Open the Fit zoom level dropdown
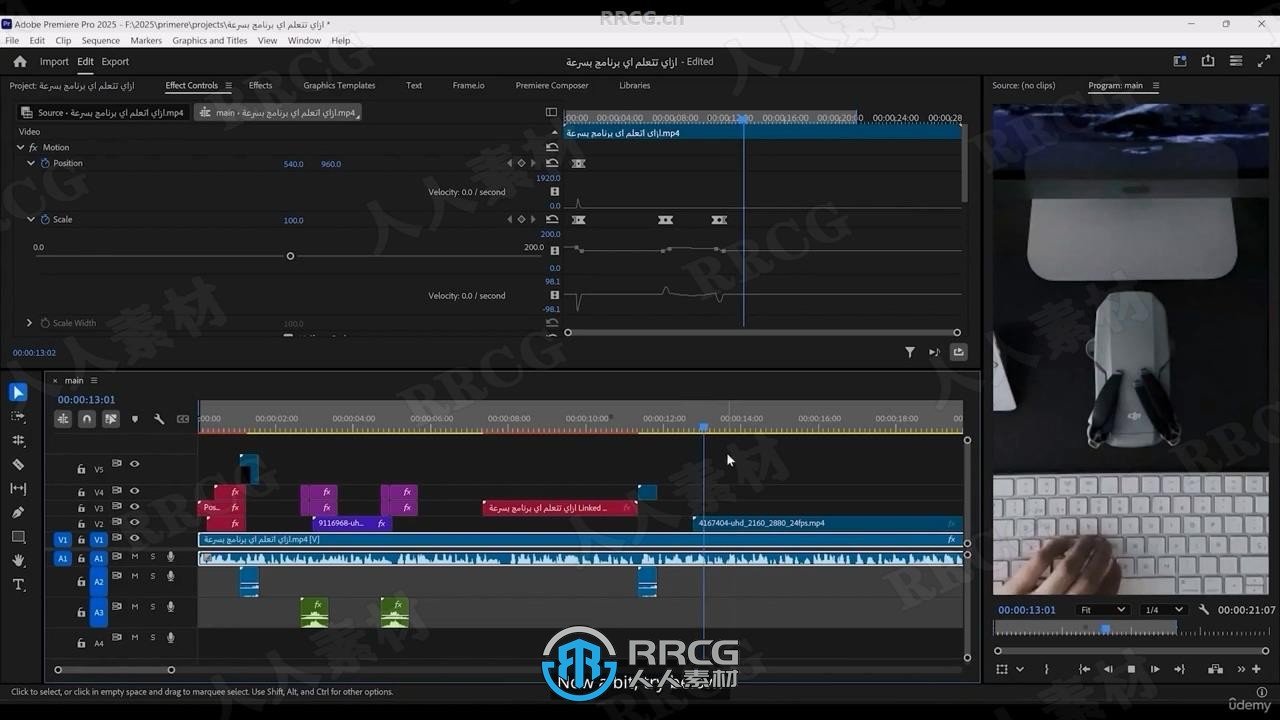Viewport: 1280px width, 720px height. click(x=1102, y=610)
